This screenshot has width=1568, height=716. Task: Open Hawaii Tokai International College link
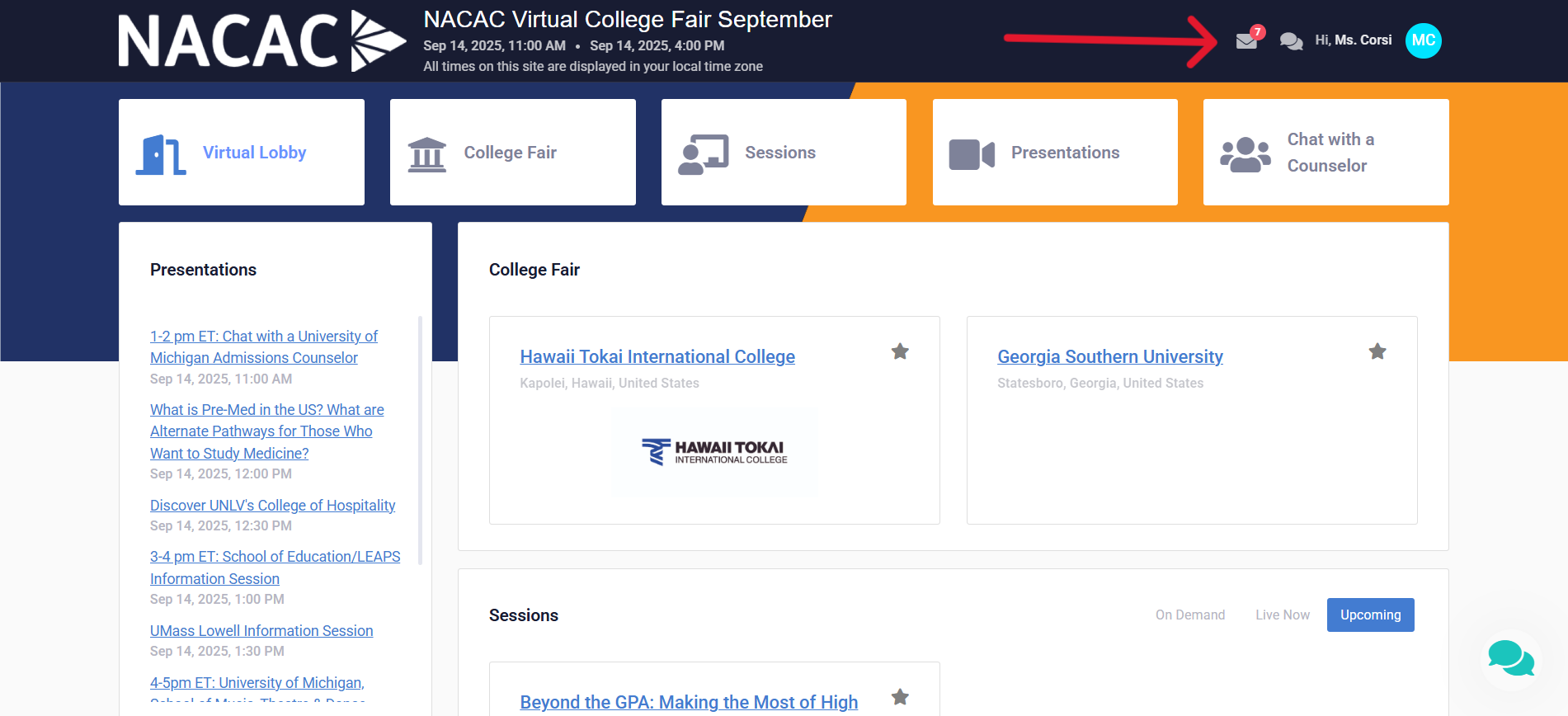coord(657,356)
